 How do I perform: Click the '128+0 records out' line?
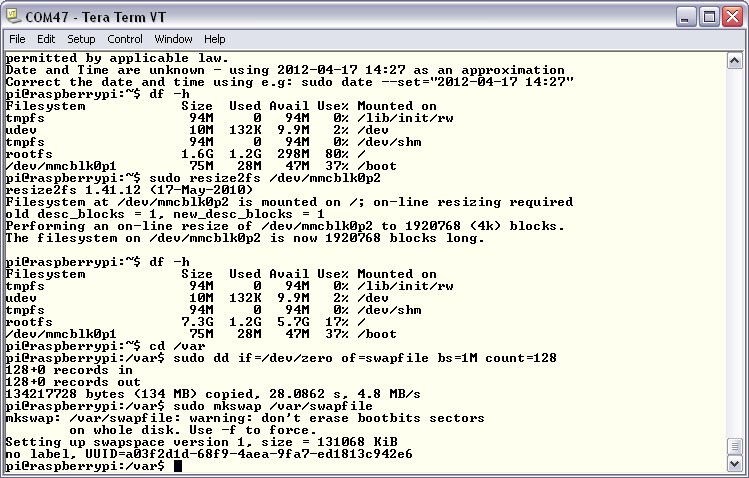click(73, 382)
